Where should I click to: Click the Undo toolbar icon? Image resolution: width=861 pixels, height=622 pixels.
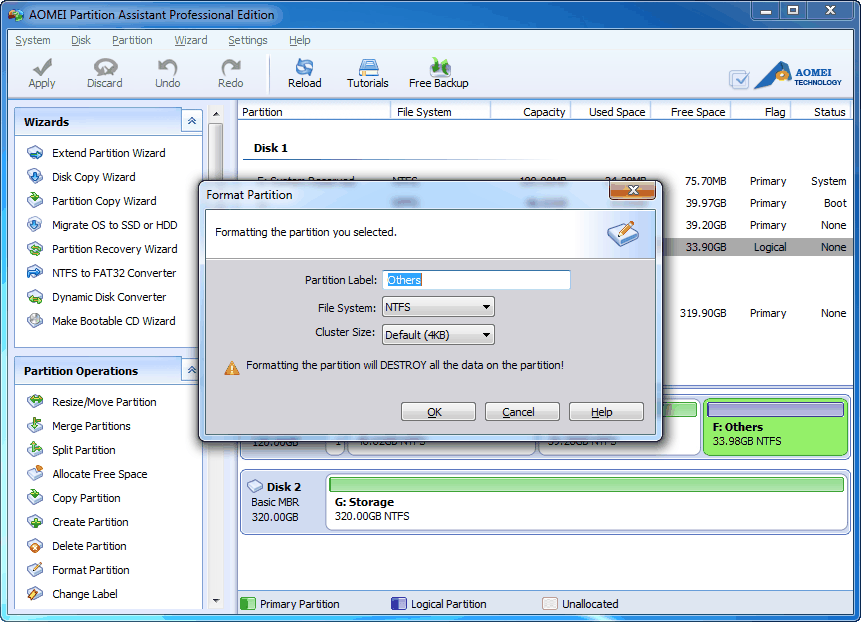167,71
